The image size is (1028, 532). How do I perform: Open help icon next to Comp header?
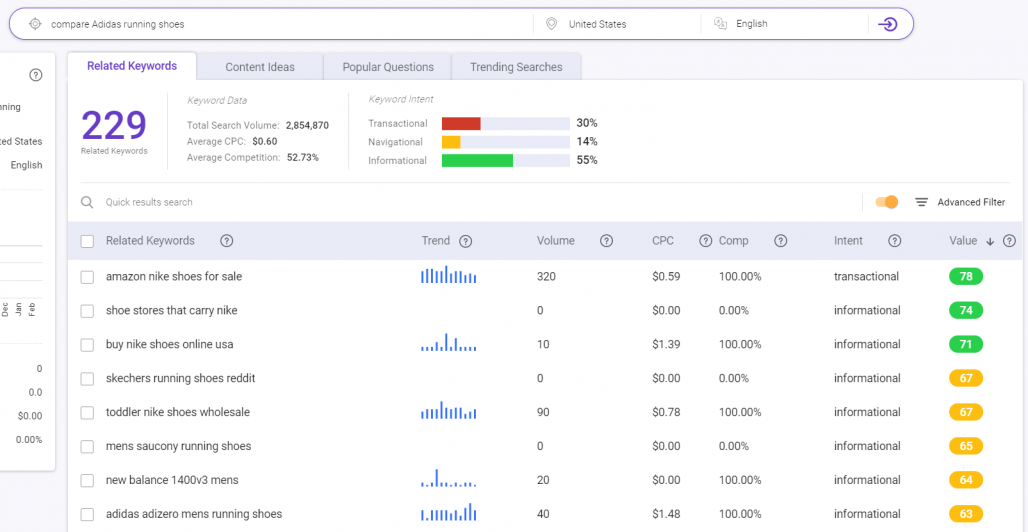click(x=780, y=241)
